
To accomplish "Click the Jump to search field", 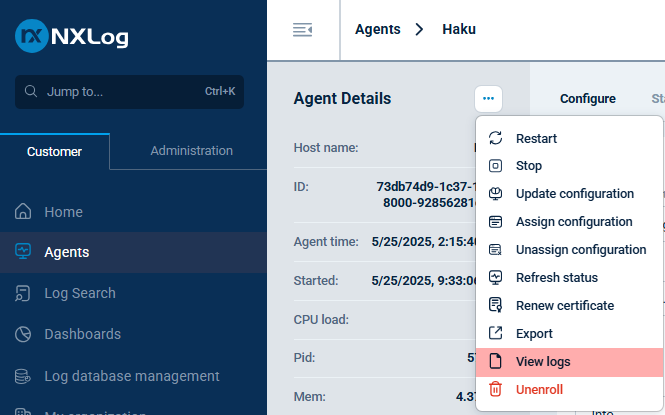I will pyautogui.click(x=130, y=91).
